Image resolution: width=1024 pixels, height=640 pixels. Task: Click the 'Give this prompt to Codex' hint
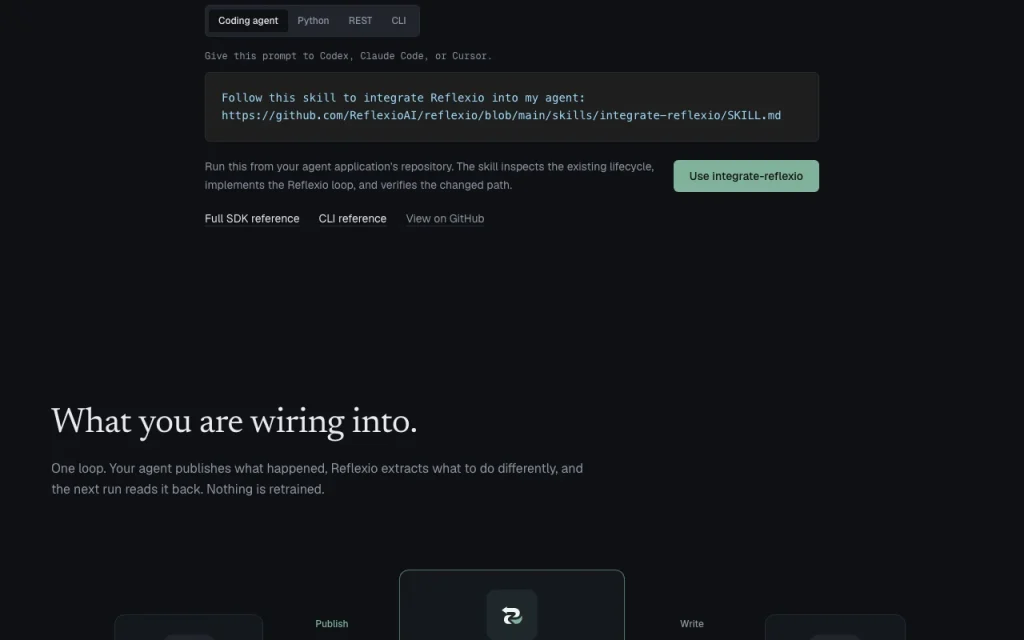tap(348, 56)
